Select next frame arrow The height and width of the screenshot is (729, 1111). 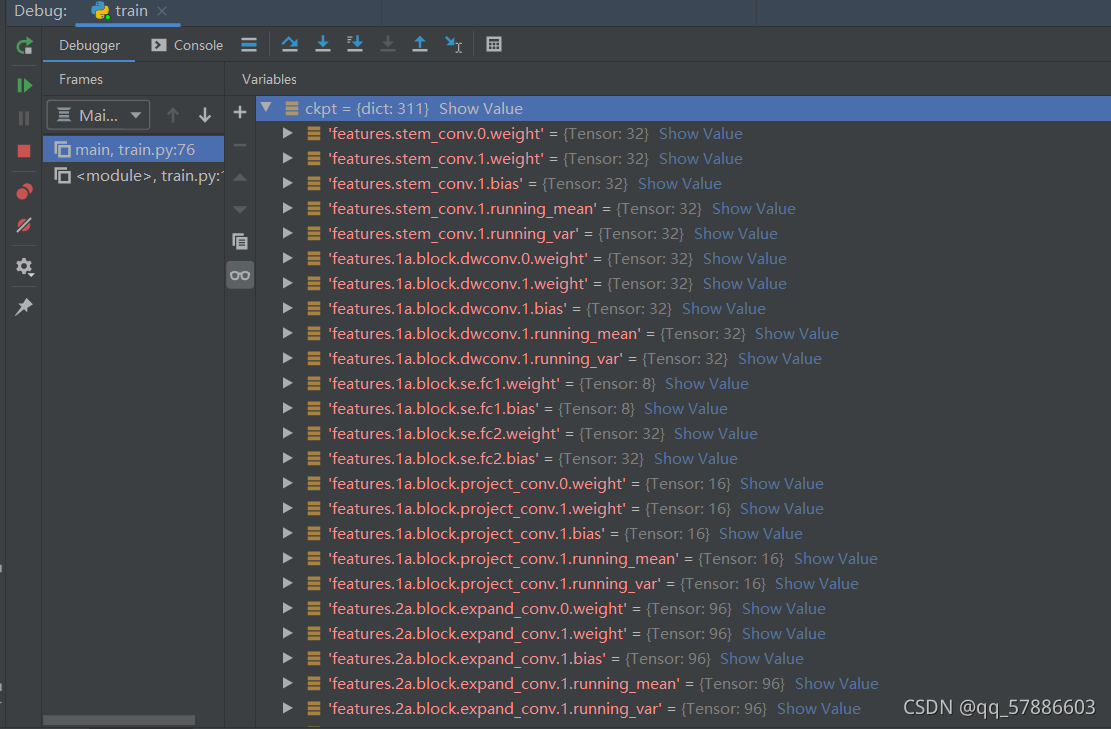click(x=205, y=115)
